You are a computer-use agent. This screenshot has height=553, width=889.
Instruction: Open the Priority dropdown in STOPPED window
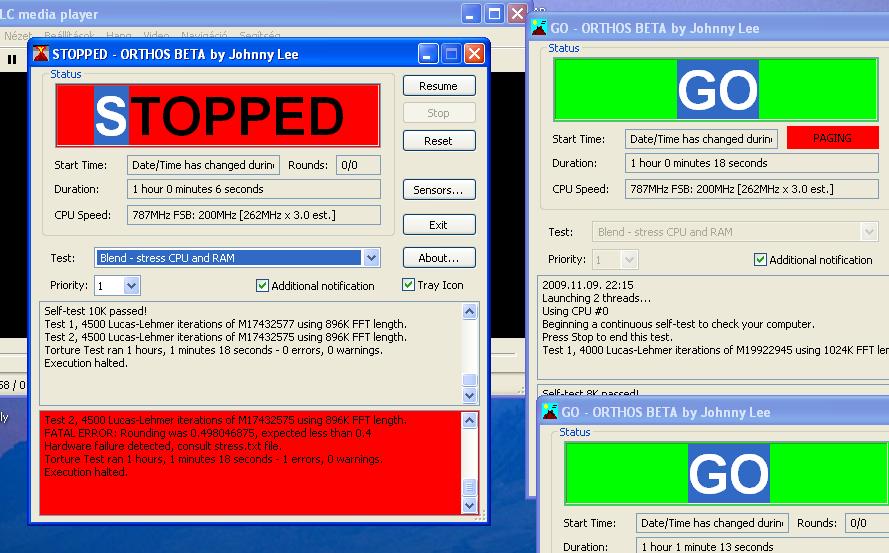pyautogui.click(x=131, y=285)
